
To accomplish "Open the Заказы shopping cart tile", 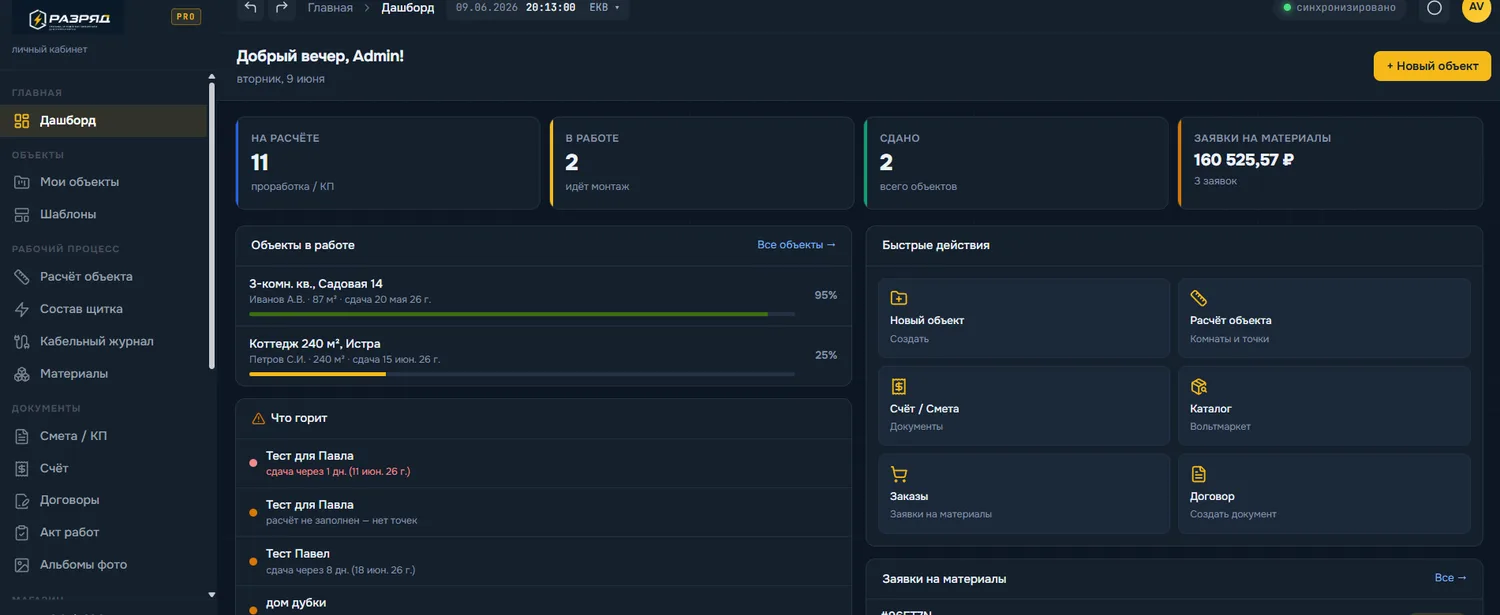I will 1024,494.
